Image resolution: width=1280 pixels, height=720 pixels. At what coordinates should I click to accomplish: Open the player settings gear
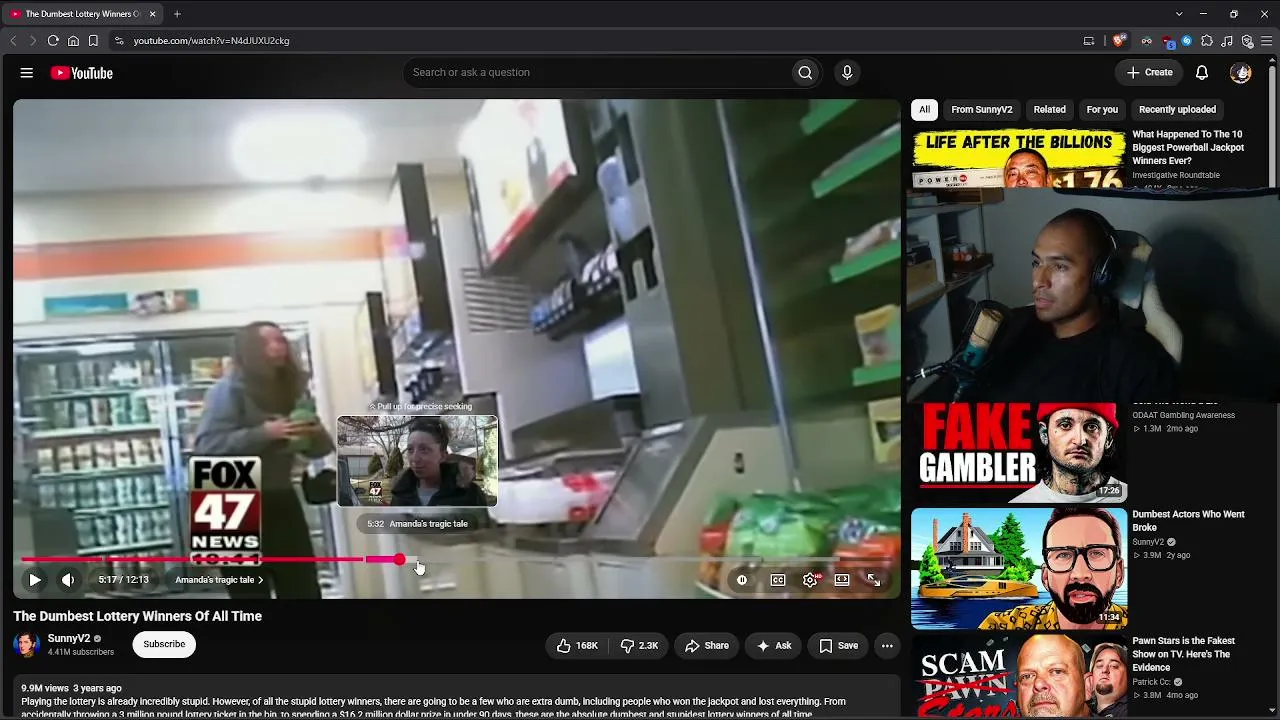click(810, 580)
